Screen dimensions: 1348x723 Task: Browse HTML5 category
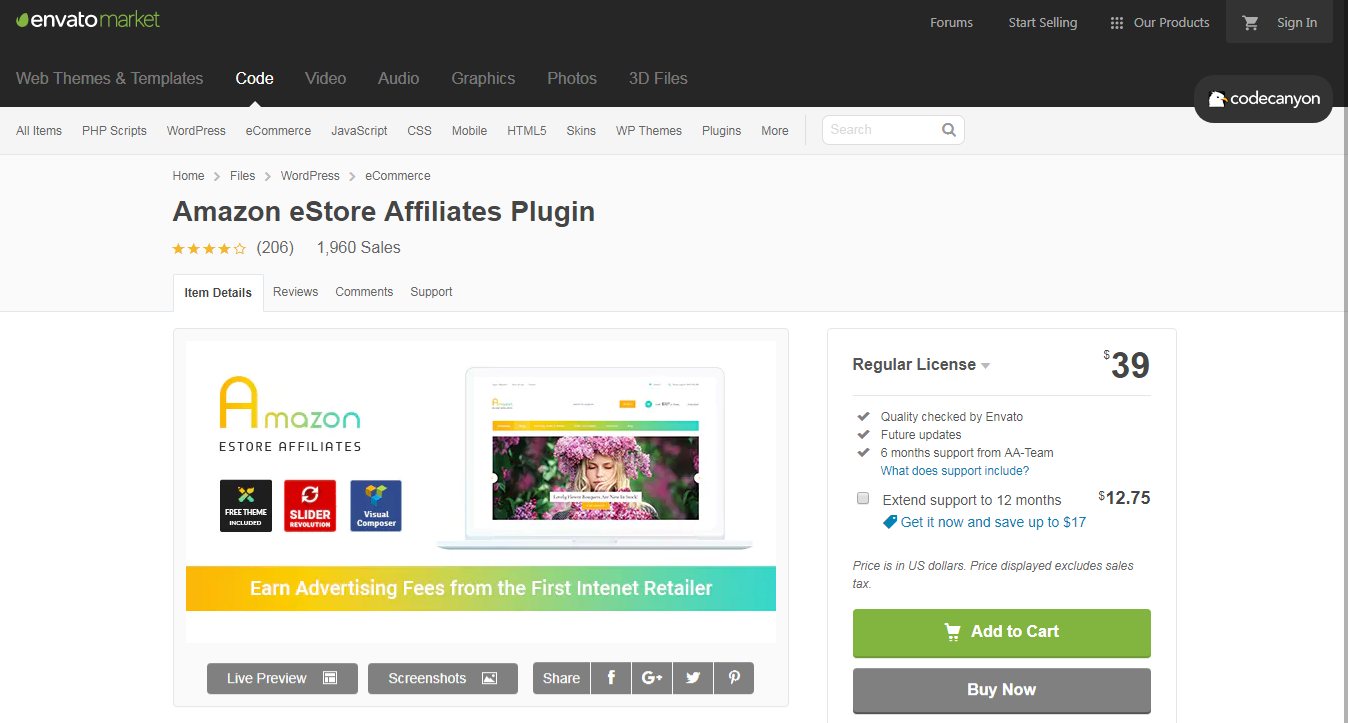tap(527, 131)
